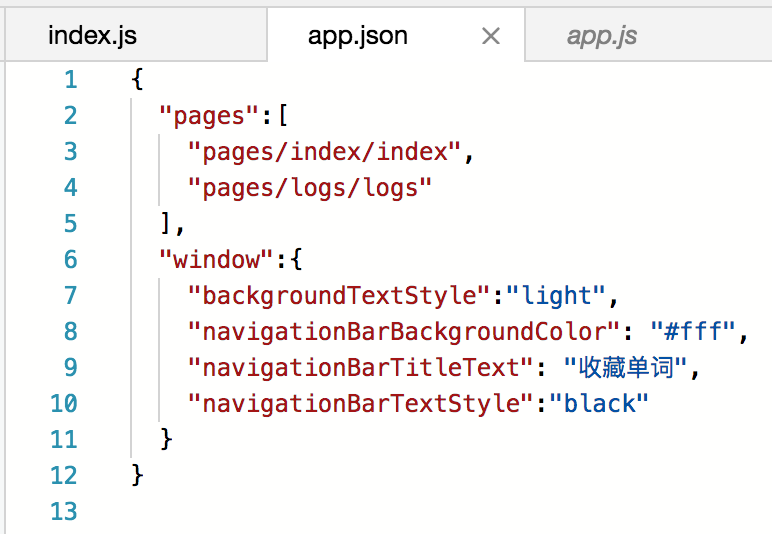This screenshot has height=534, width=772.
Task: Click the "#fff" color value
Action: pyautogui.click(x=693, y=330)
